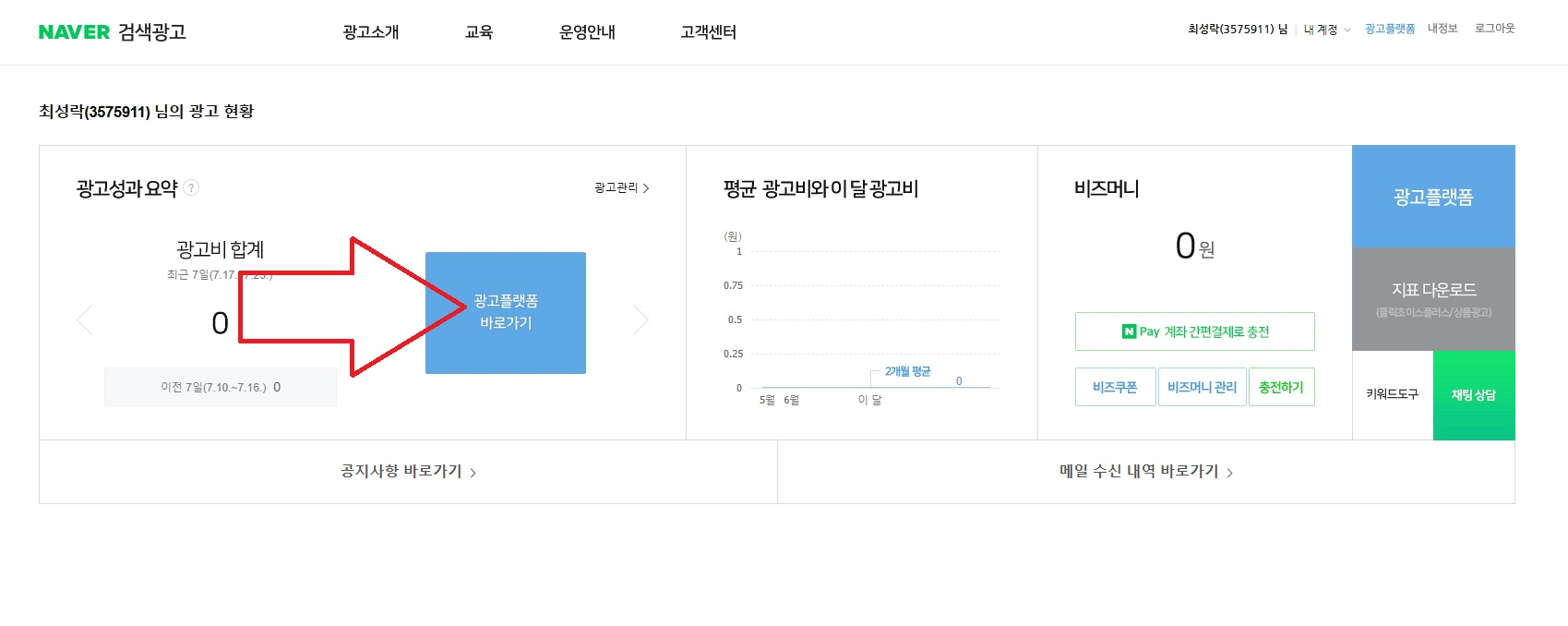Expand the 내 계정 dropdown

pyautogui.click(x=1327, y=30)
